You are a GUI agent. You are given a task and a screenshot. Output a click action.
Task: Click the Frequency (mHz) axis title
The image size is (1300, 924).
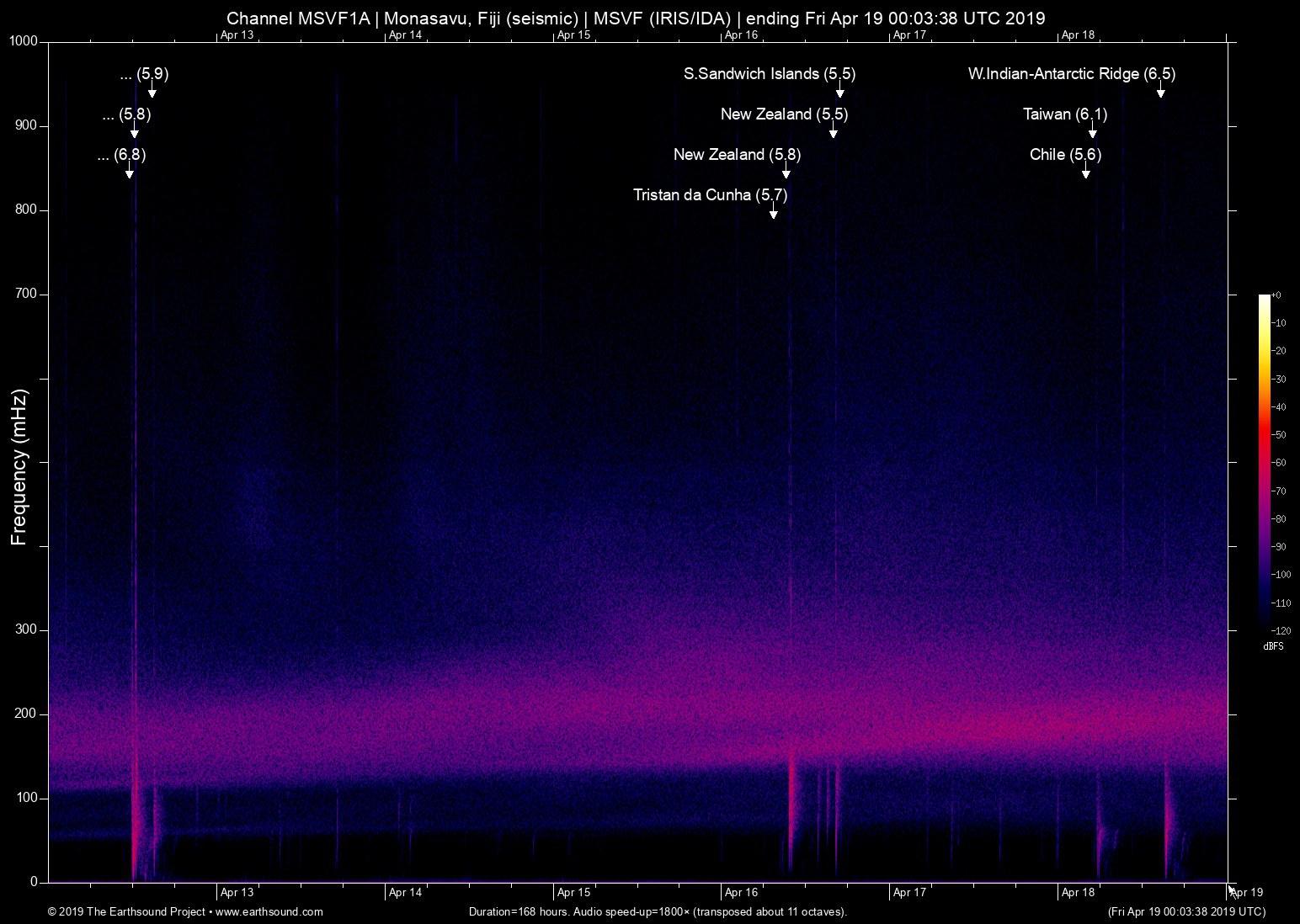19,467
